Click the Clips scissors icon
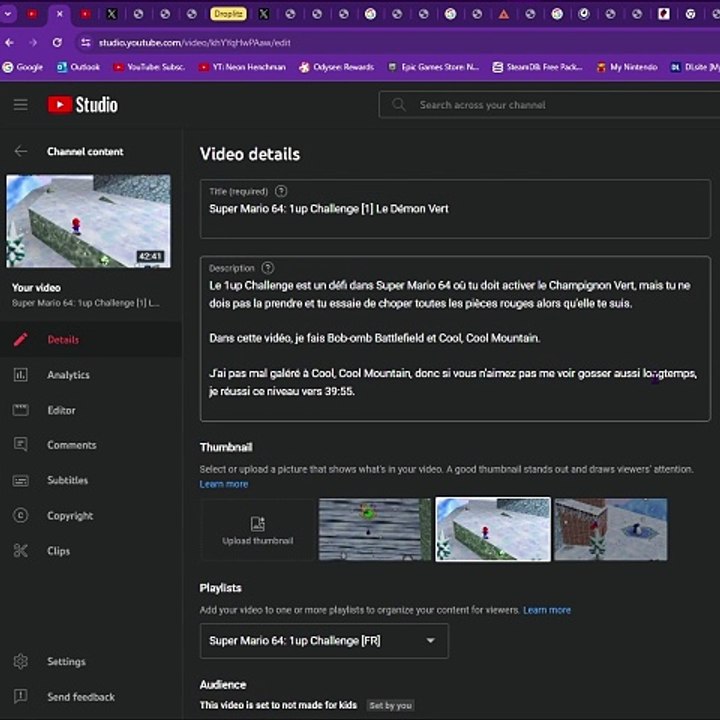Image resolution: width=720 pixels, height=720 pixels. point(21,551)
